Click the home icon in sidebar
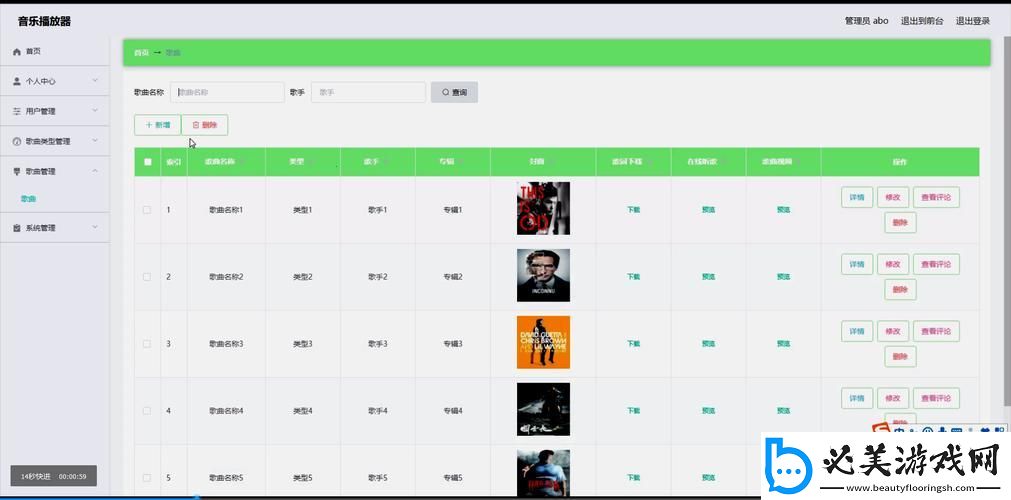 click(x=17, y=51)
